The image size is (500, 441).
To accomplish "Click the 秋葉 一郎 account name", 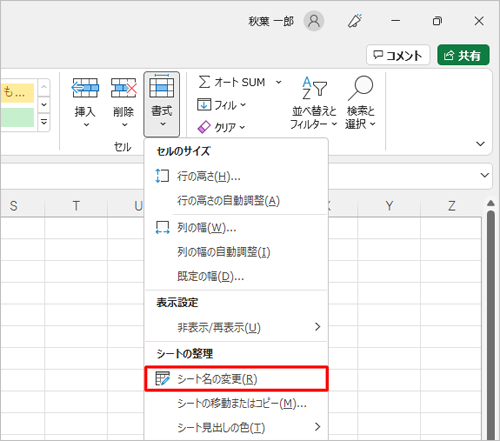I will coord(271,21).
